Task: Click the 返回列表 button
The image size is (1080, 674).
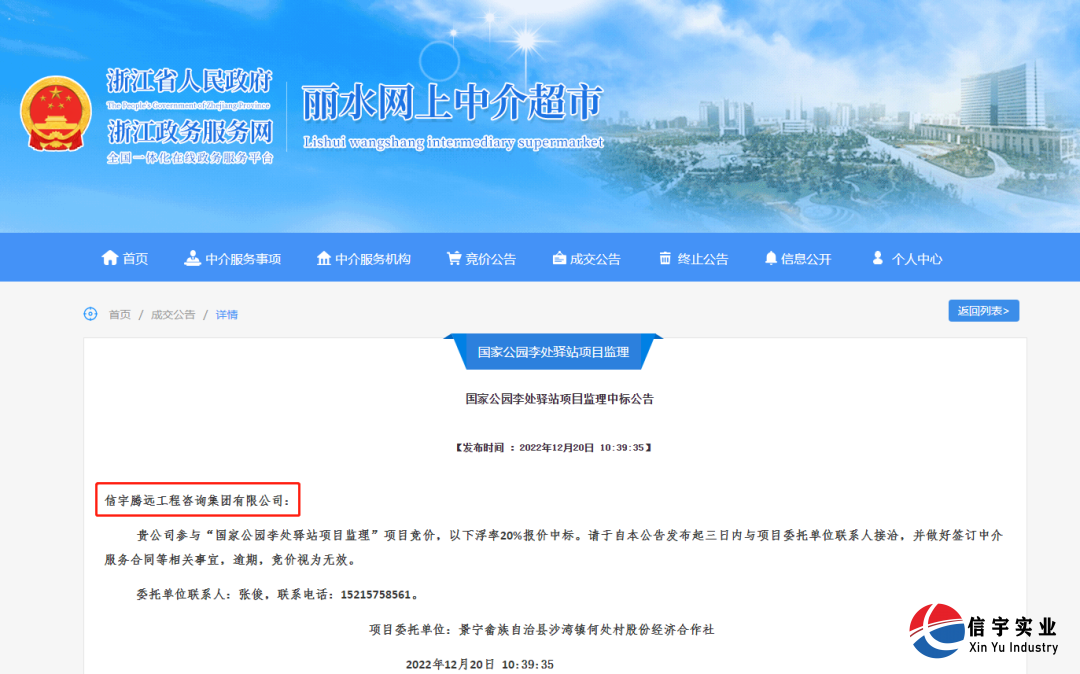Action: click(x=983, y=310)
